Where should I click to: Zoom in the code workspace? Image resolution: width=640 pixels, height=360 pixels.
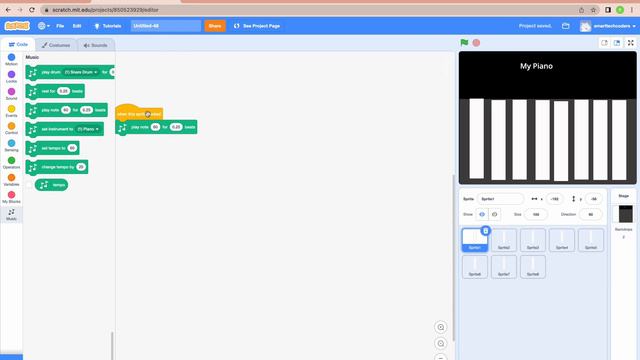coord(441,327)
